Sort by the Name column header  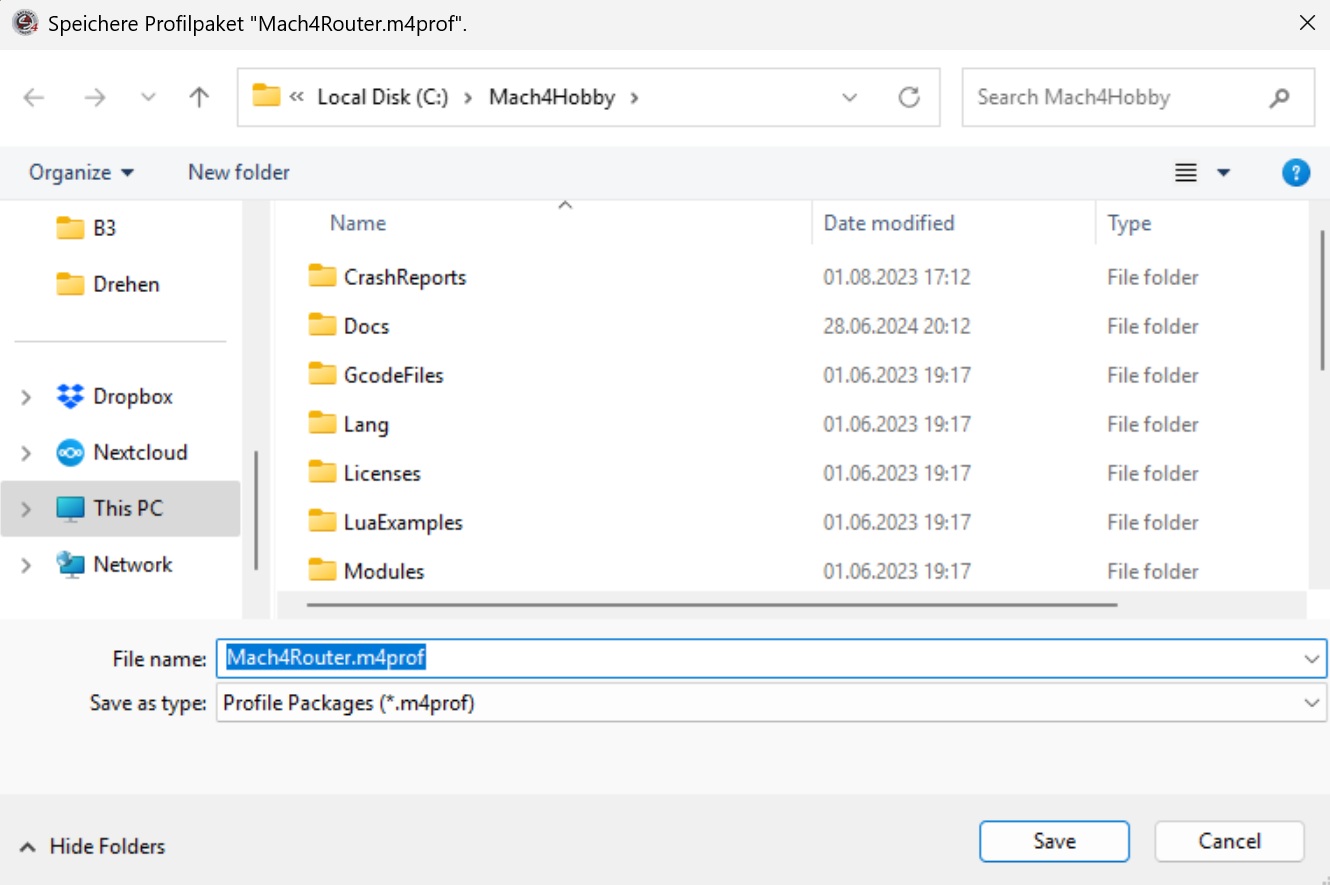[358, 223]
